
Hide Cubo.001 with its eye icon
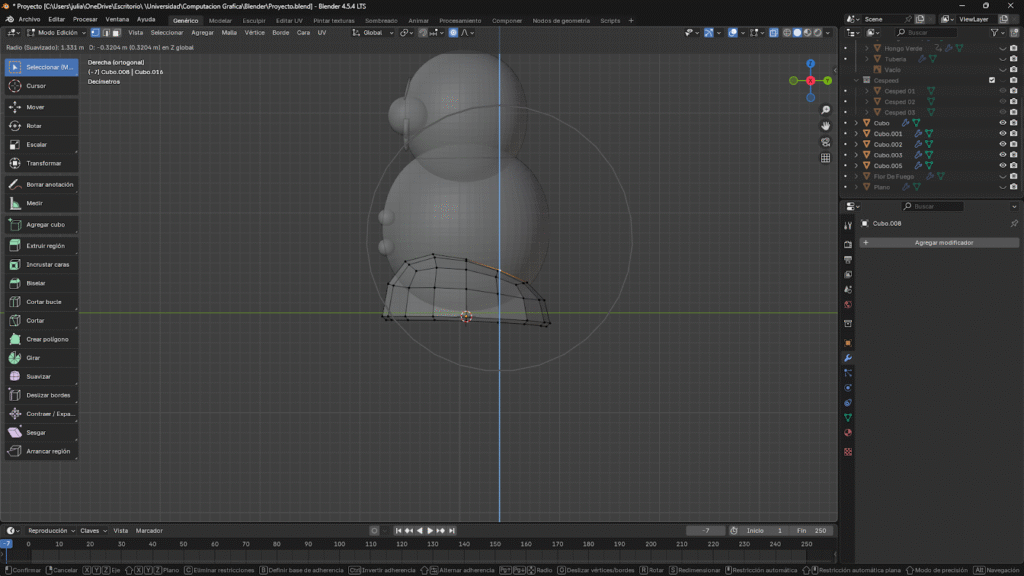click(x=1002, y=133)
